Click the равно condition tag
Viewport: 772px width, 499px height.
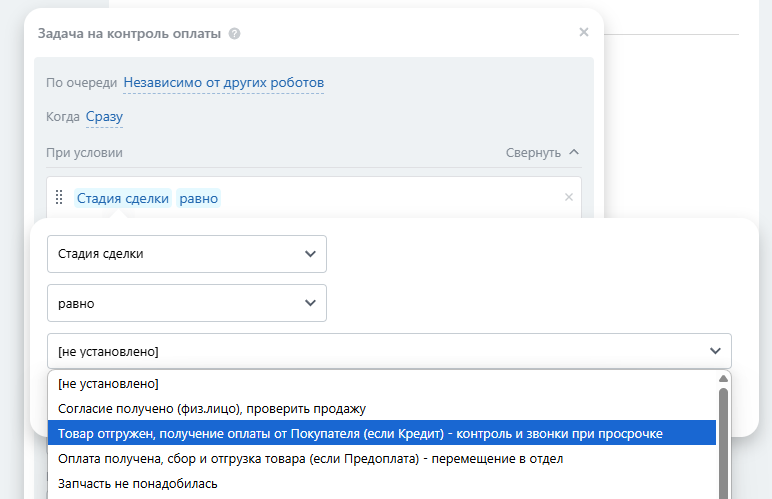[199, 198]
